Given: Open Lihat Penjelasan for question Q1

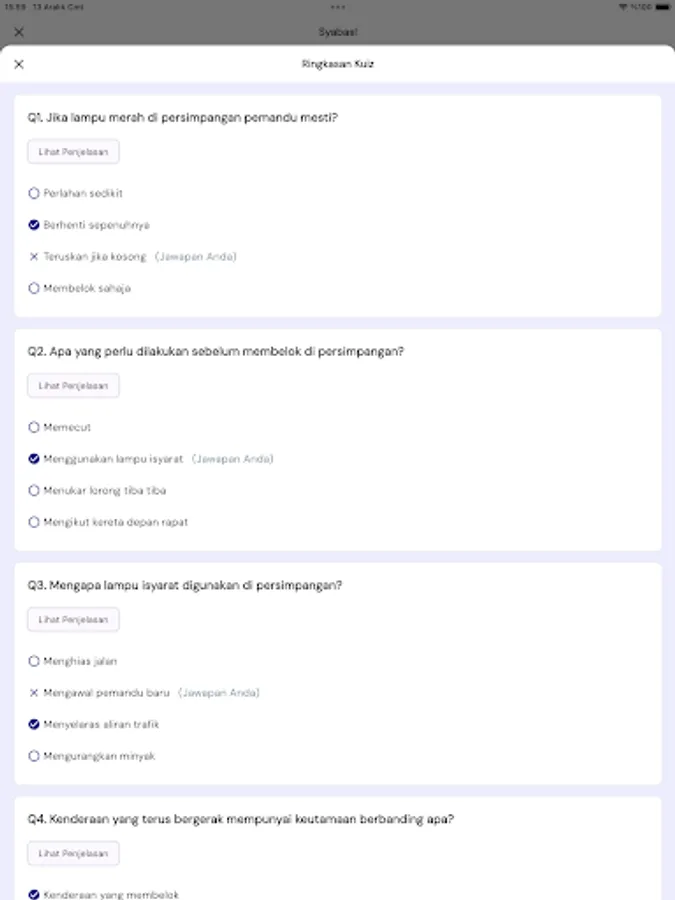Looking at the screenshot, I should [x=73, y=151].
